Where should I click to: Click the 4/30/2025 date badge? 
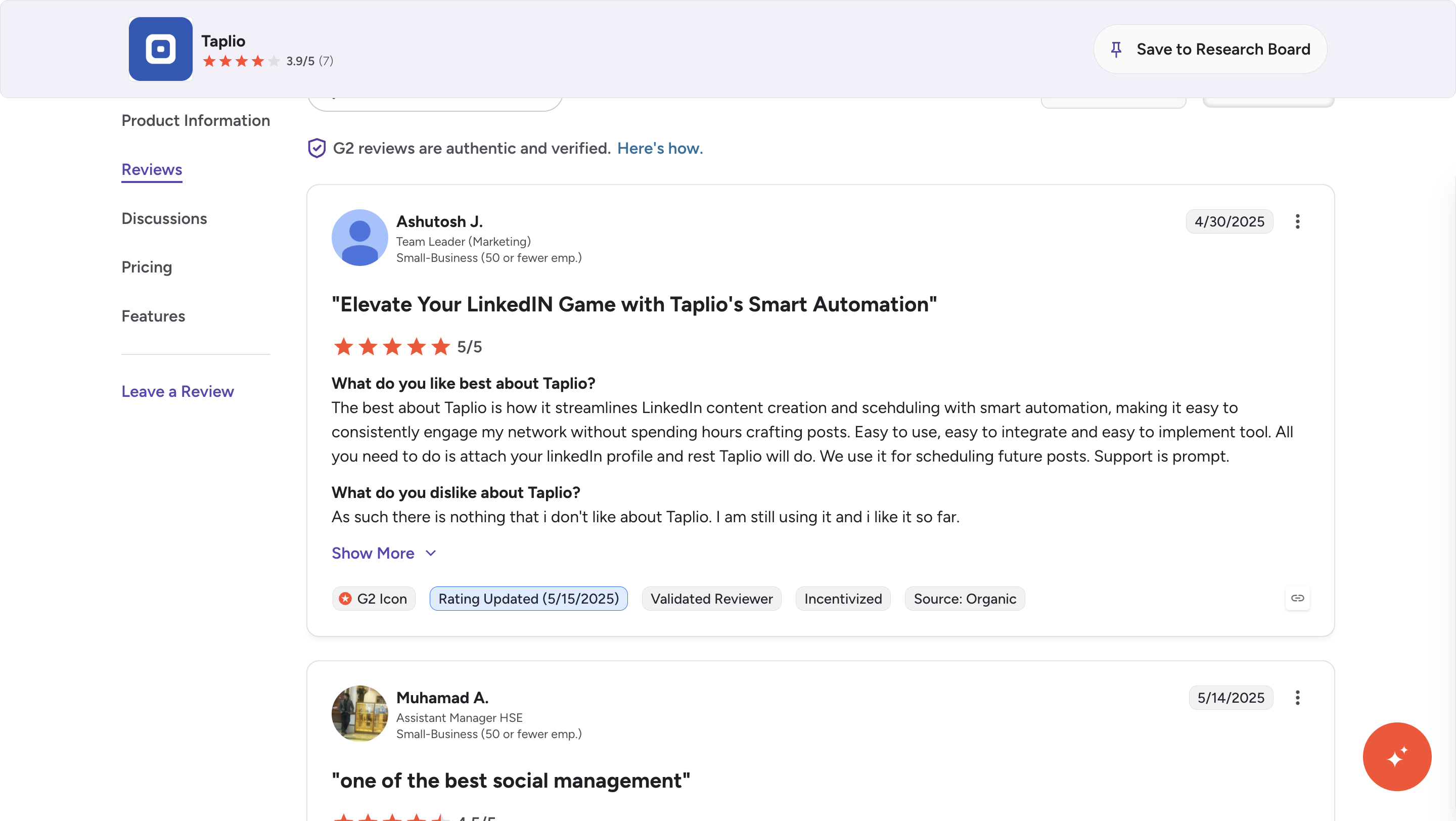(x=1230, y=221)
